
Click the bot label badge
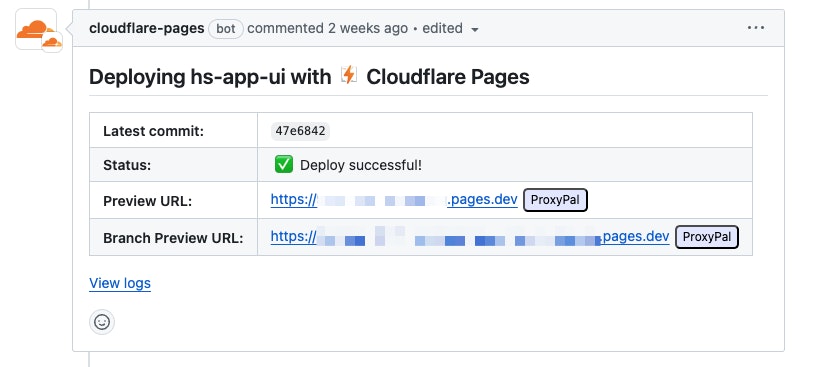226,29
